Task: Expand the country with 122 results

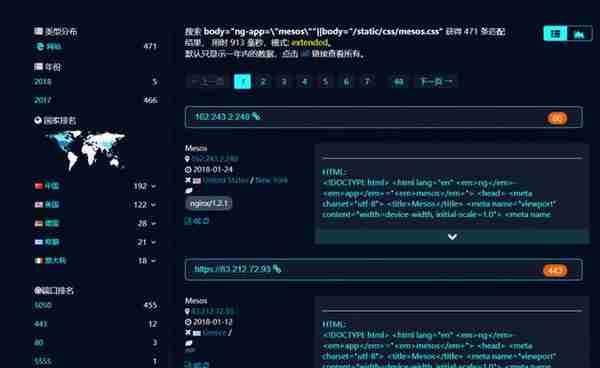Action: pyautogui.click(x=153, y=205)
